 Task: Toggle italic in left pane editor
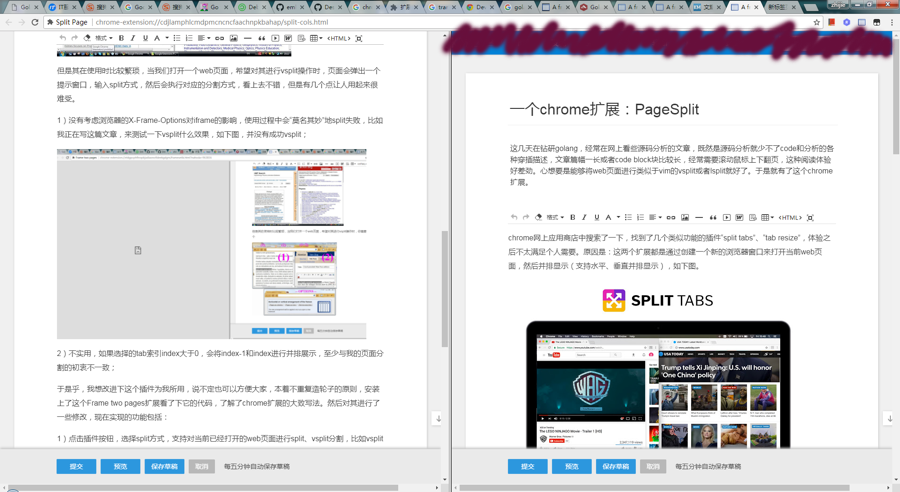pos(133,38)
